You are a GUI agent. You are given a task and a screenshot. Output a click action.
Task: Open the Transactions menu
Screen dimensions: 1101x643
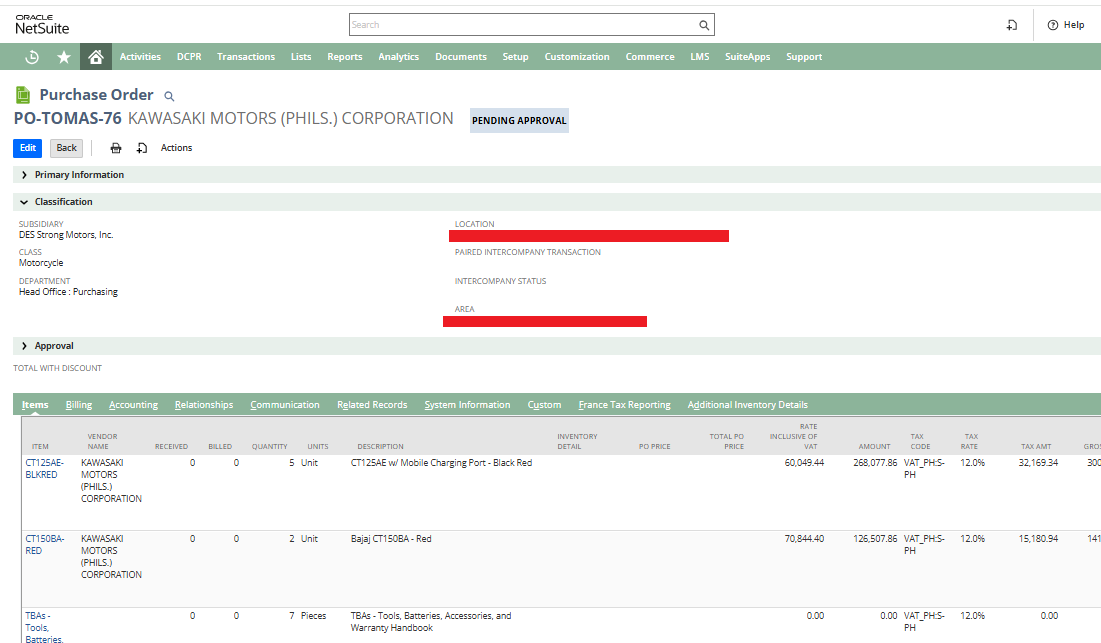246,57
